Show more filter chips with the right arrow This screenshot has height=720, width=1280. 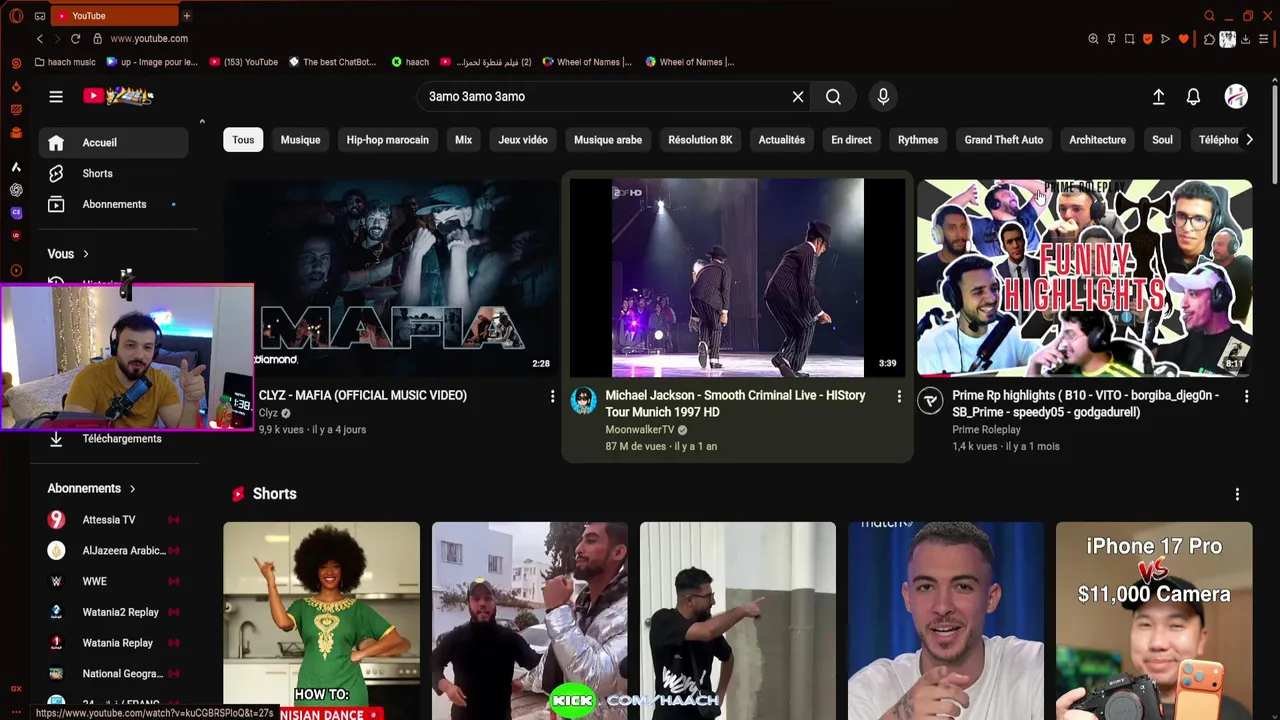(x=1249, y=140)
